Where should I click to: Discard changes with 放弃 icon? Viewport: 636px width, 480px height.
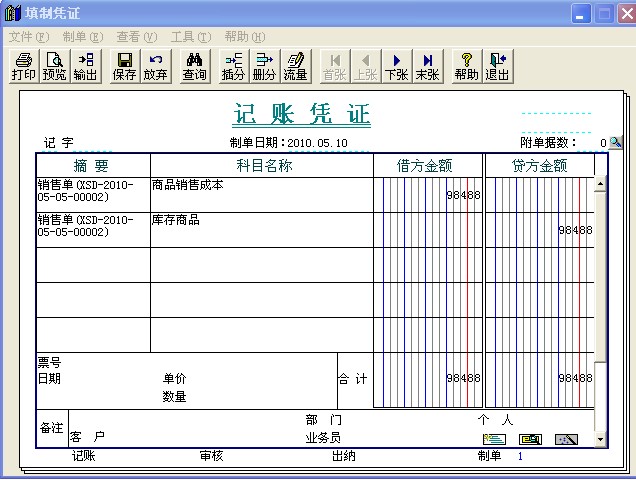(x=156, y=66)
